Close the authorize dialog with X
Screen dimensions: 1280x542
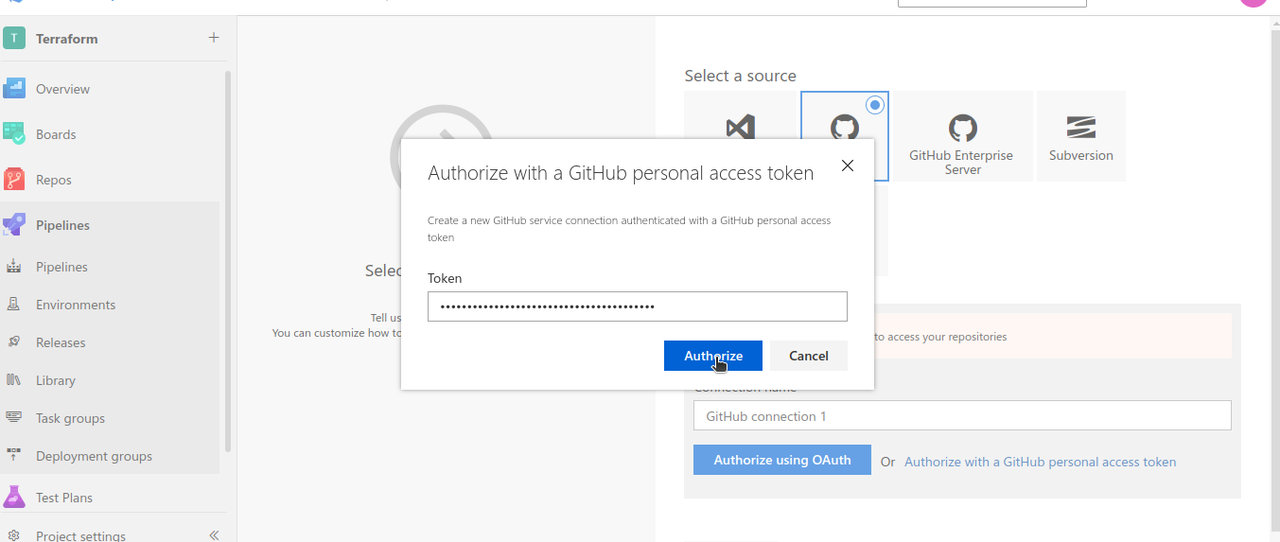click(x=847, y=166)
